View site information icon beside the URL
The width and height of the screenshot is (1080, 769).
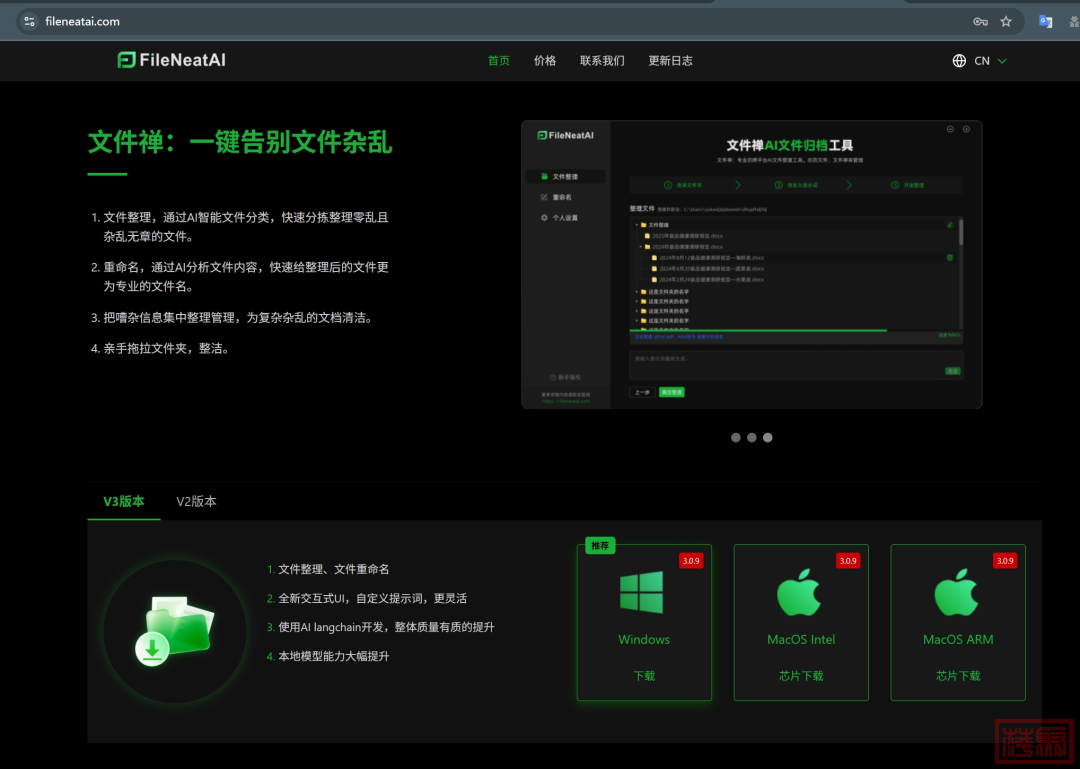point(30,21)
